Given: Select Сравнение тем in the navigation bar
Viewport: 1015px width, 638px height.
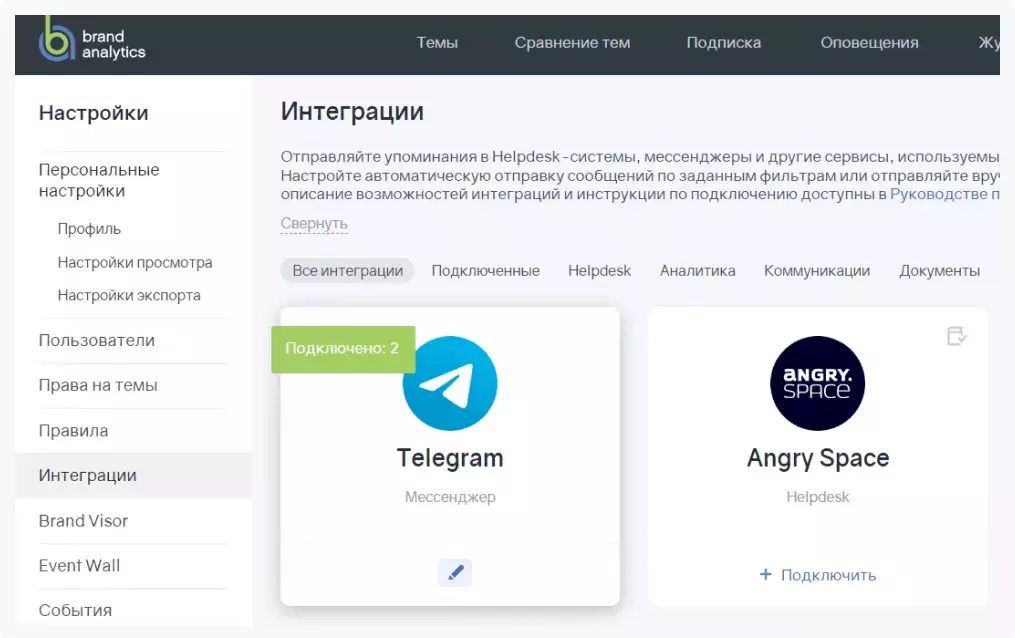Looking at the screenshot, I should 572,43.
